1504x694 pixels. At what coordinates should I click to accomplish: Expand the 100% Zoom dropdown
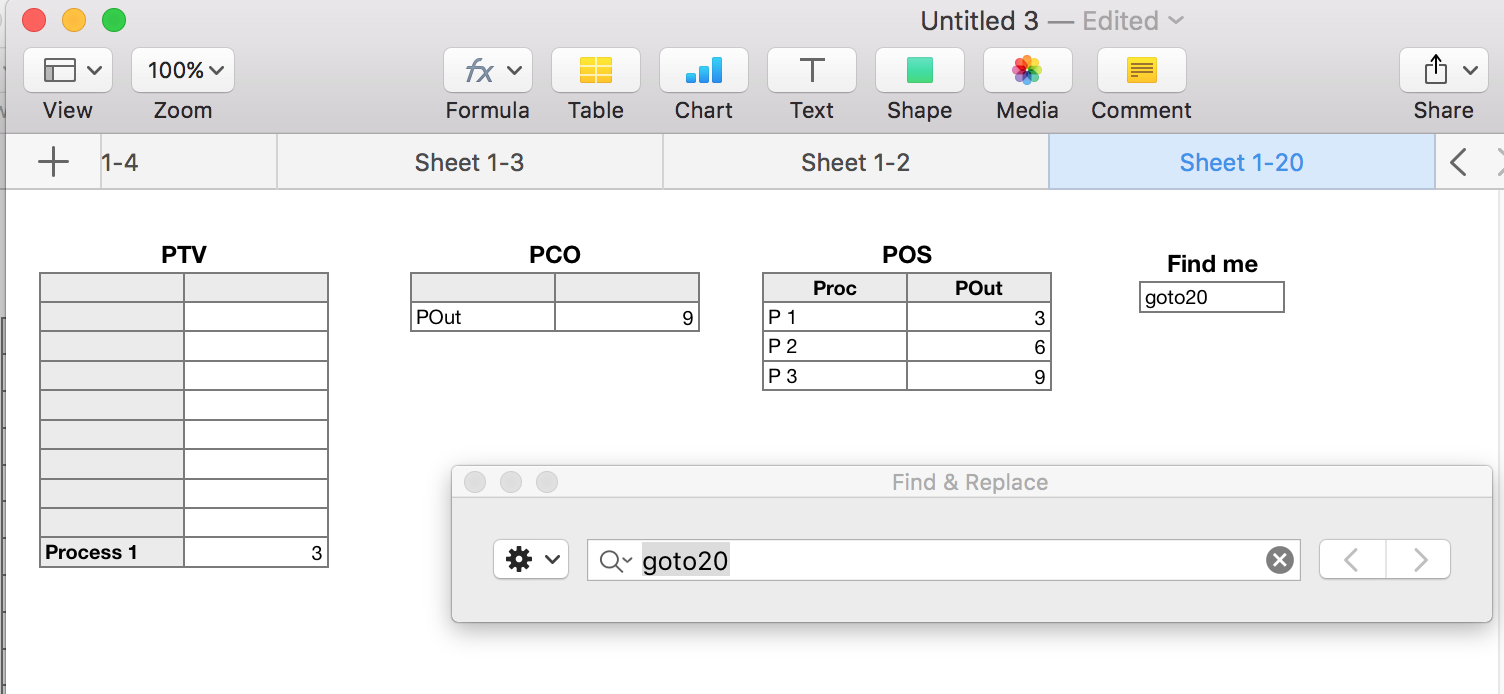pyautogui.click(x=183, y=71)
